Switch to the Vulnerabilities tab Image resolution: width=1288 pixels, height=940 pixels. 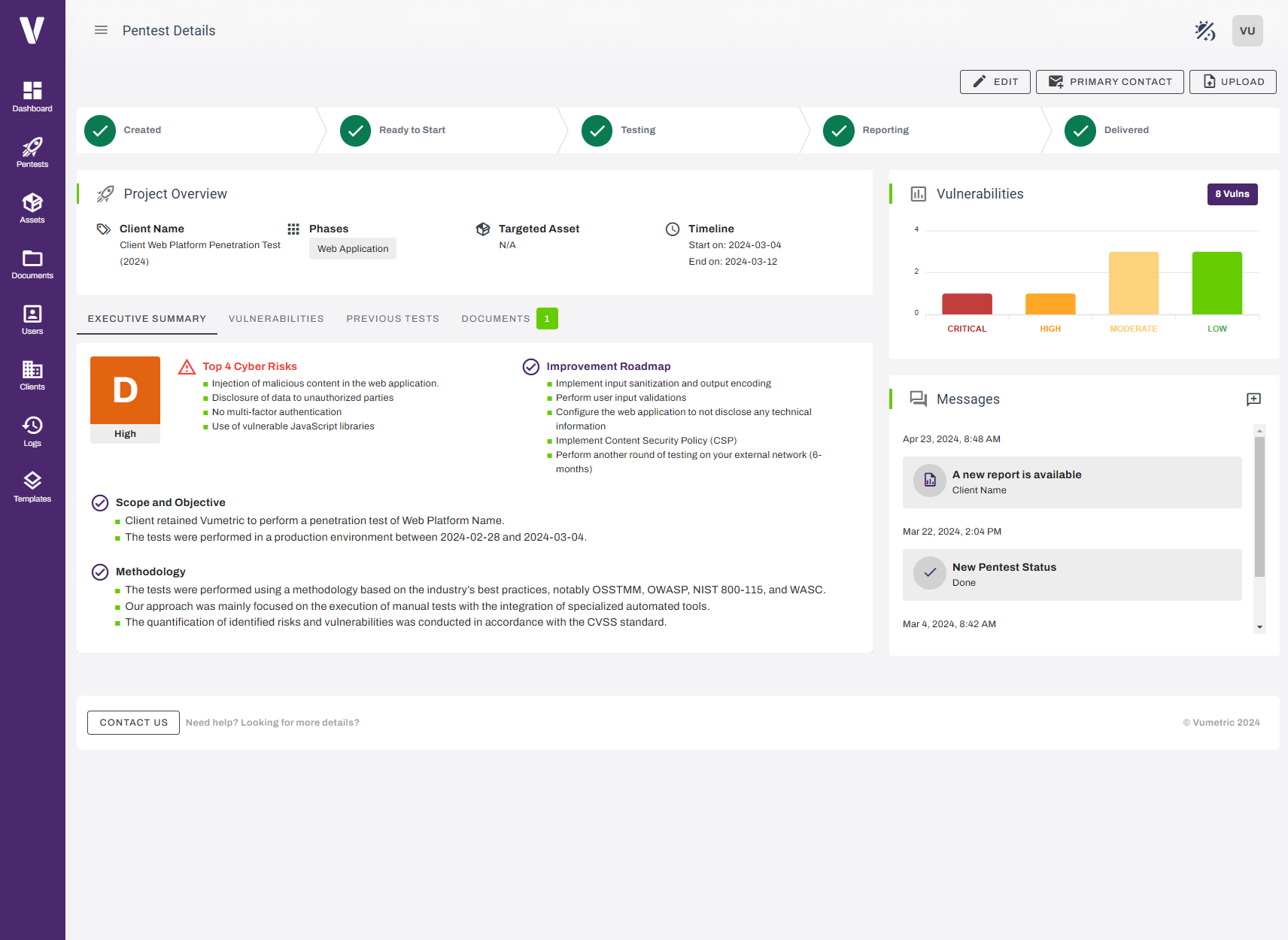(x=276, y=319)
